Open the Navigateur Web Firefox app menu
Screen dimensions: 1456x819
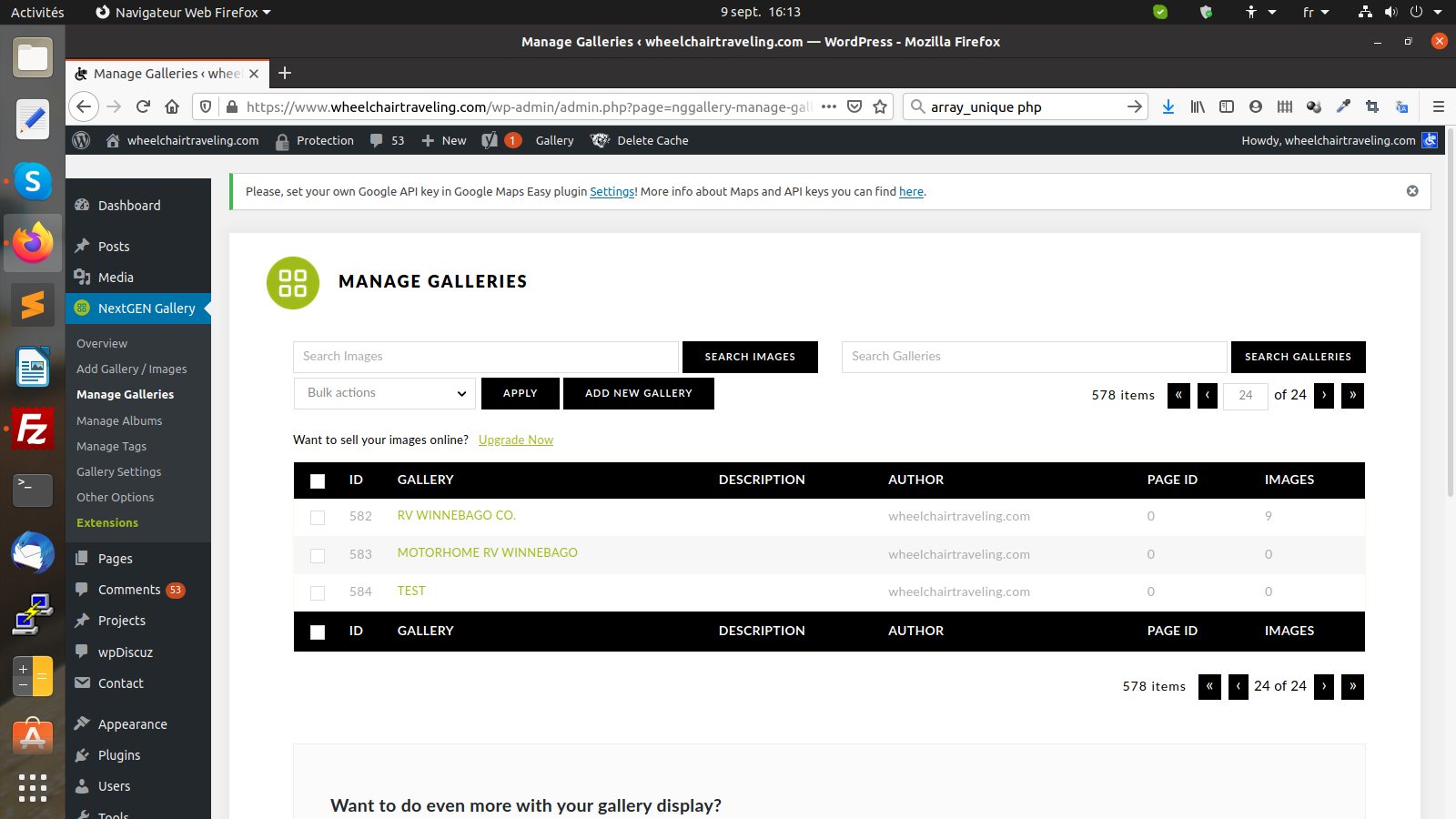[183, 12]
